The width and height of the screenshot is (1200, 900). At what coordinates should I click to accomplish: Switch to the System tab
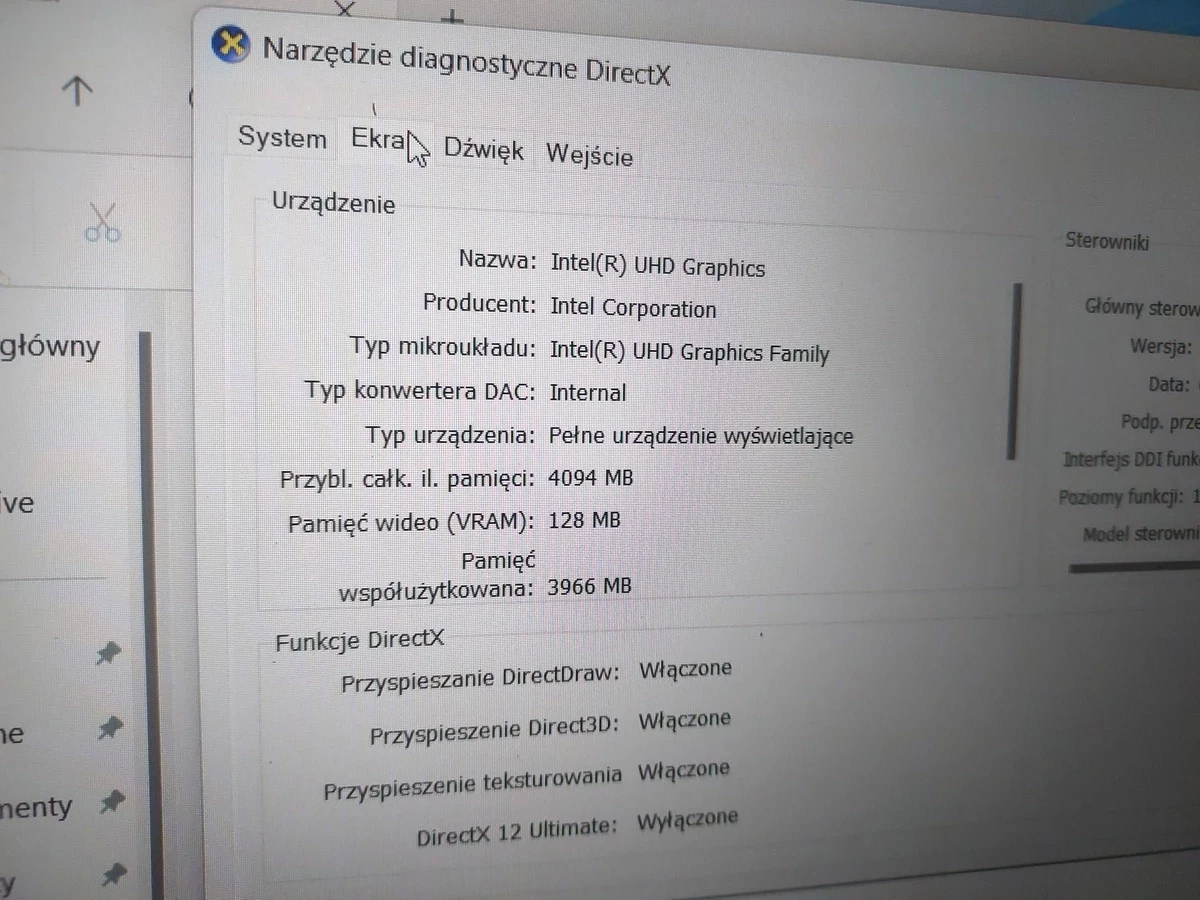tap(281, 139)
